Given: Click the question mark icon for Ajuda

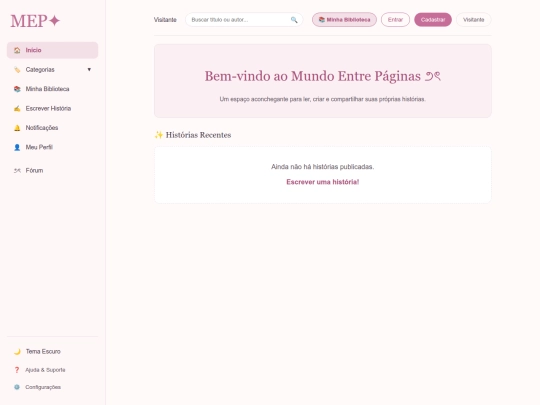Looking at the screenshot, I should point(17,370).
